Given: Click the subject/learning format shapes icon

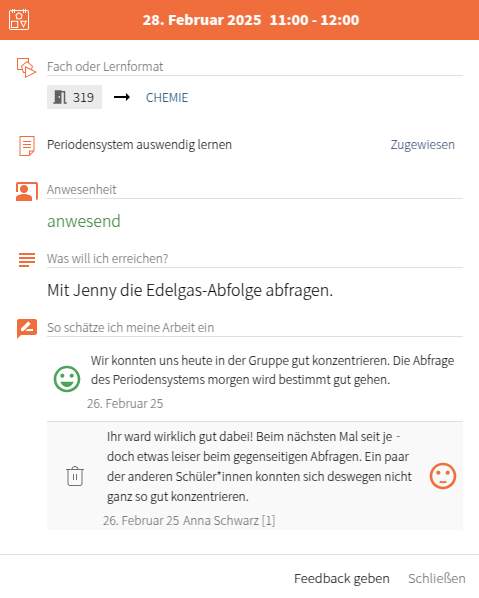Looking at the screenshot, I should pos(26,68).
